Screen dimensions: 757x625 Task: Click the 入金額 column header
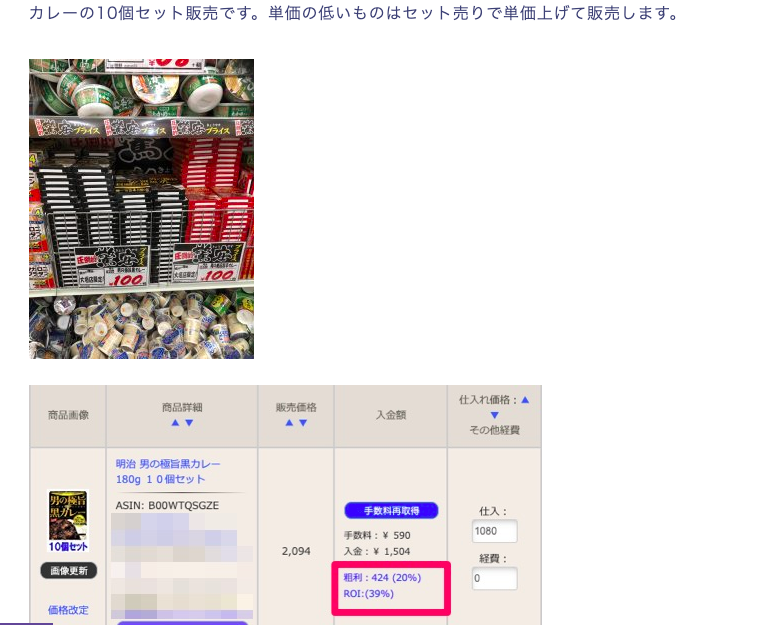click(392, 414)
